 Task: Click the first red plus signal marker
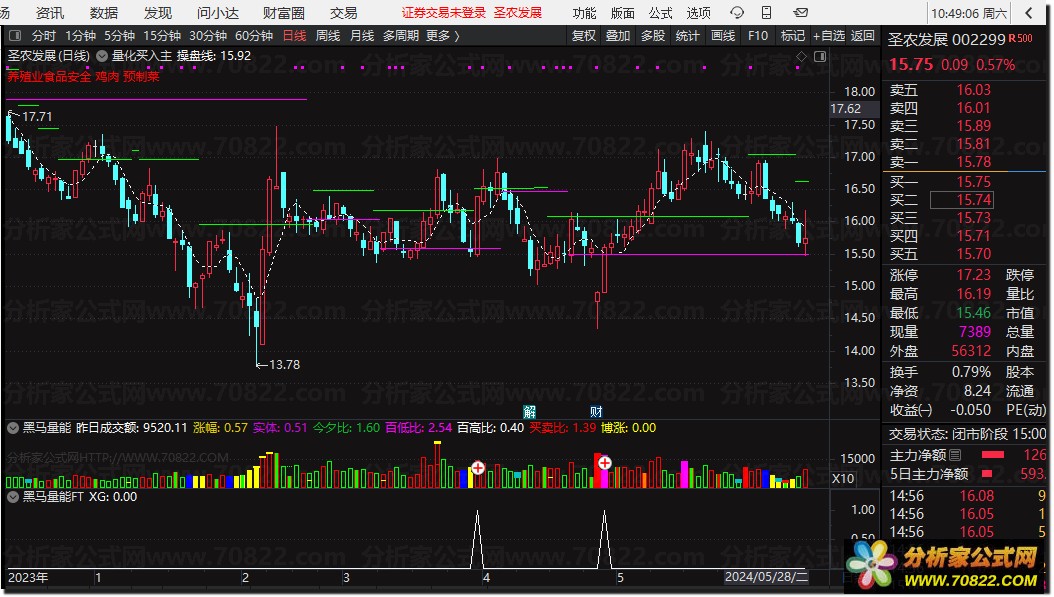(478, 468)
